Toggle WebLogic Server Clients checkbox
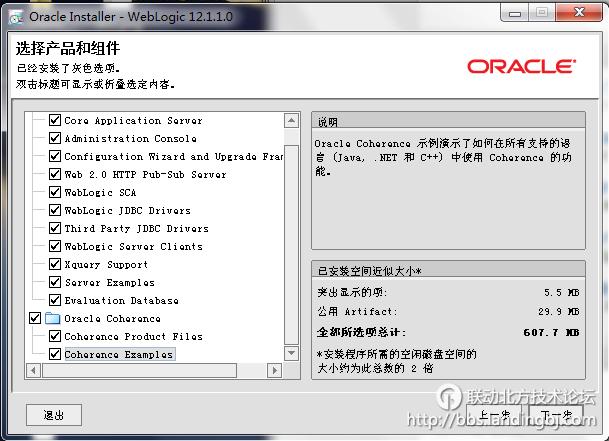The height and width of the screenshot is (441, 609). click(x=55, y=246)
